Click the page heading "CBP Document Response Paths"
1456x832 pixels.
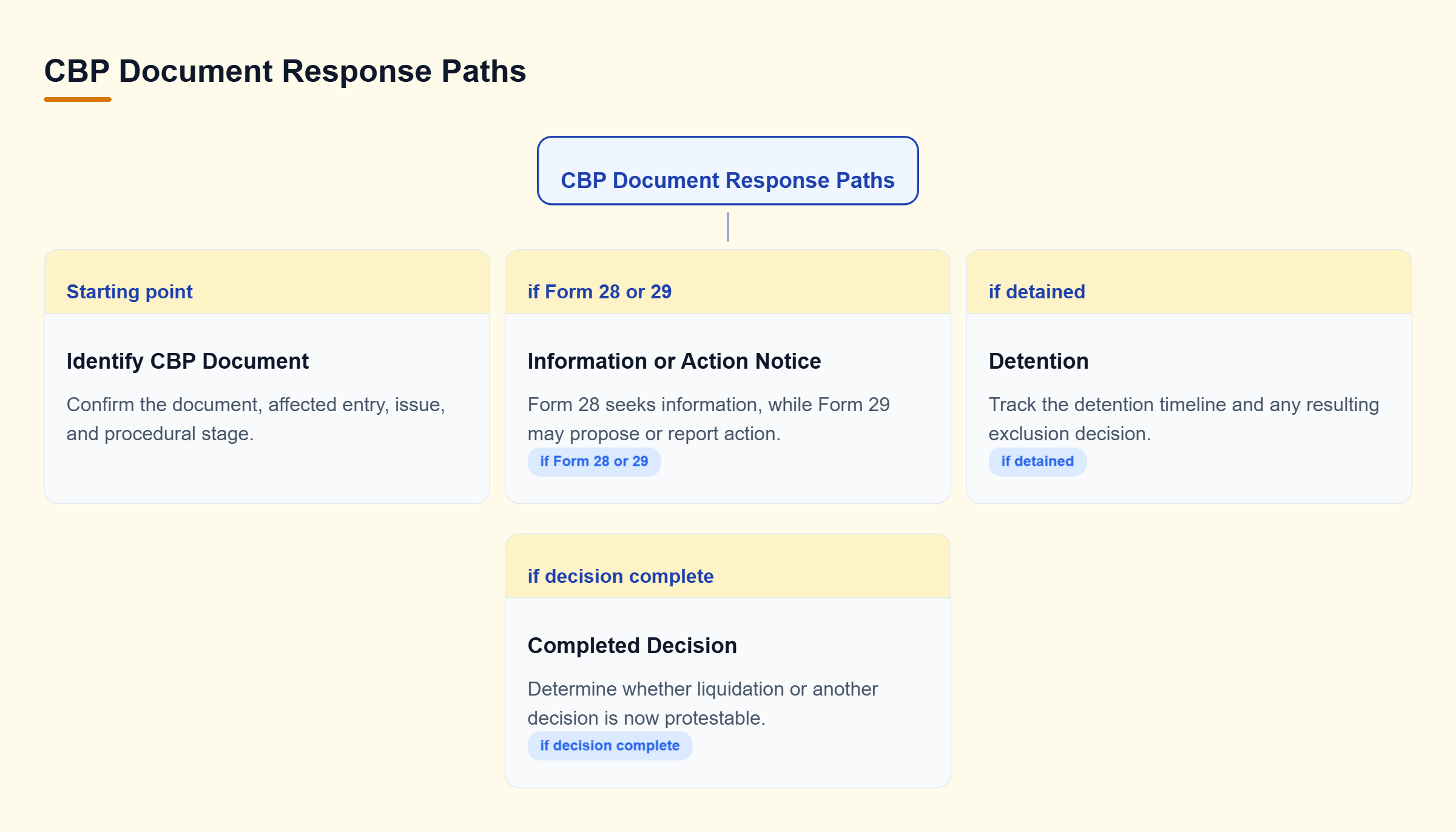click(x=285, y=71)
